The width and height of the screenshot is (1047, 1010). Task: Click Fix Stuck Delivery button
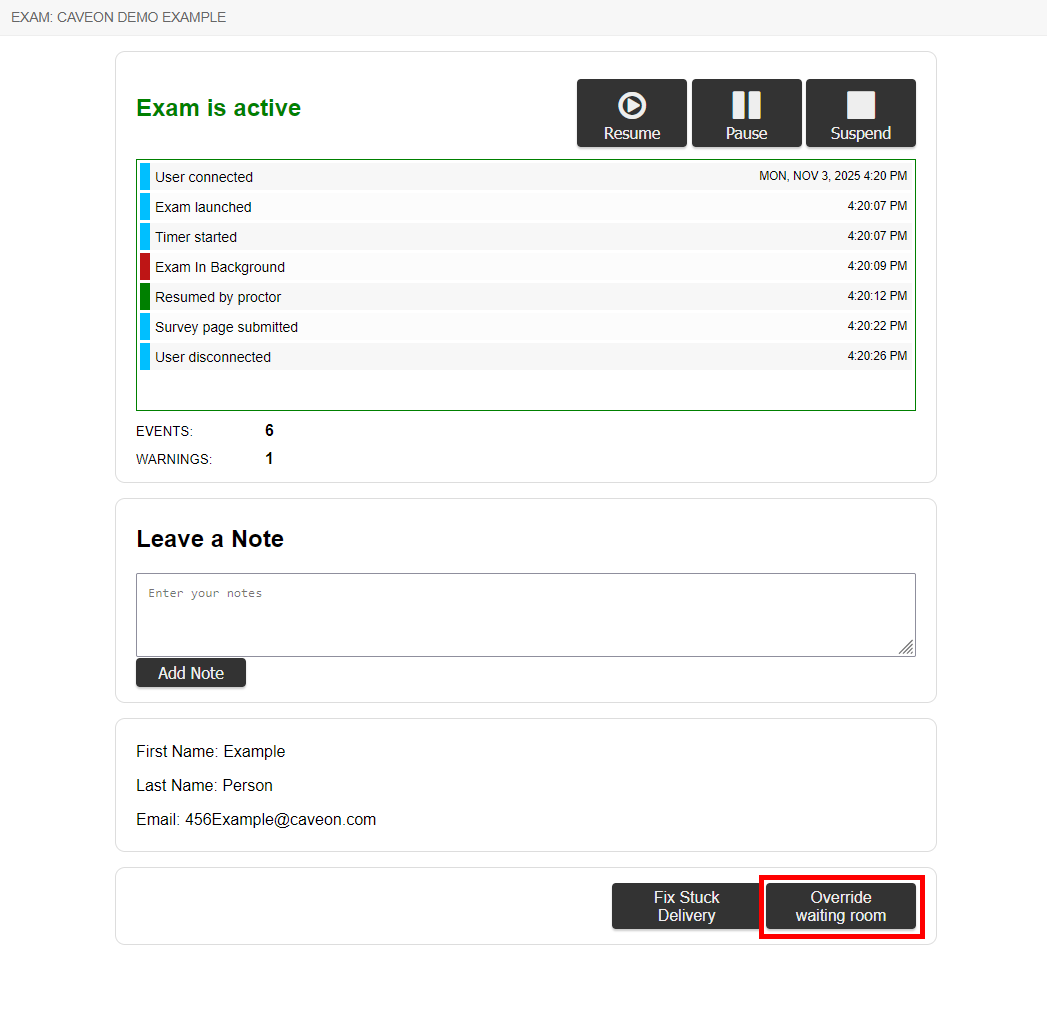pos(686,906)
